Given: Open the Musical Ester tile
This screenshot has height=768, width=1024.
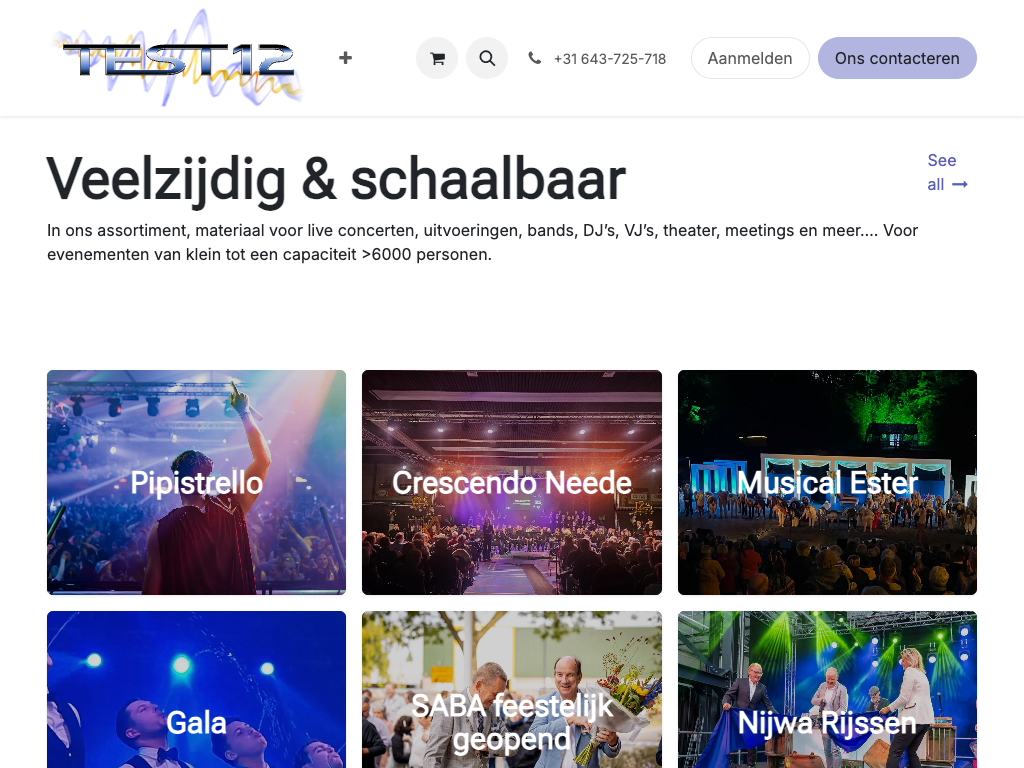Looking at the screenshot, I should pyautogui.click(x=827, y=482).
